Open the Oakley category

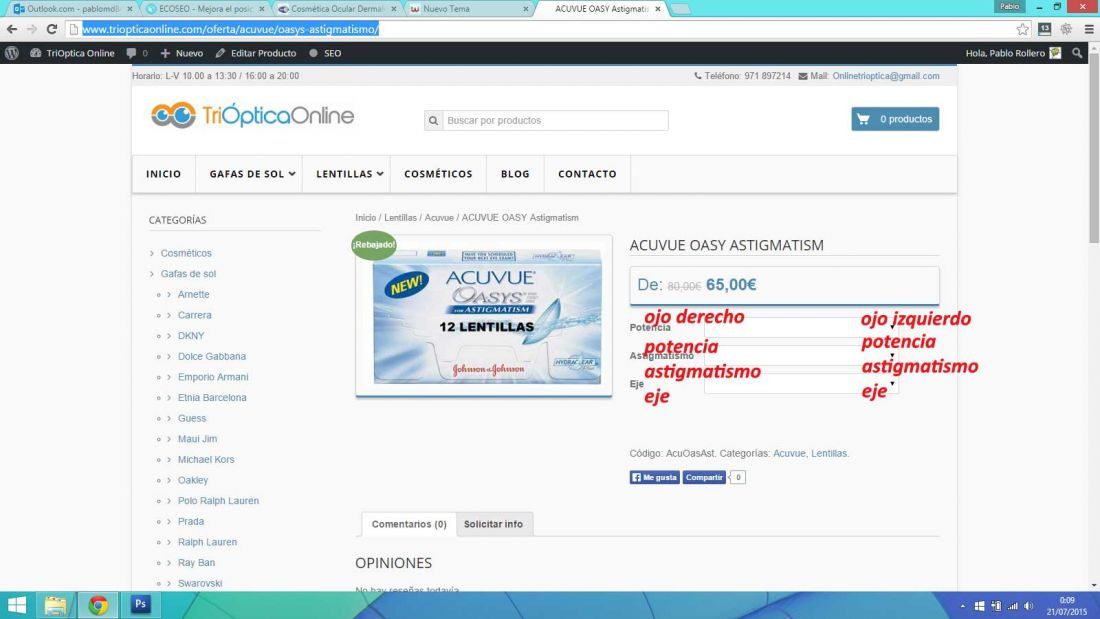click(193, 480)
